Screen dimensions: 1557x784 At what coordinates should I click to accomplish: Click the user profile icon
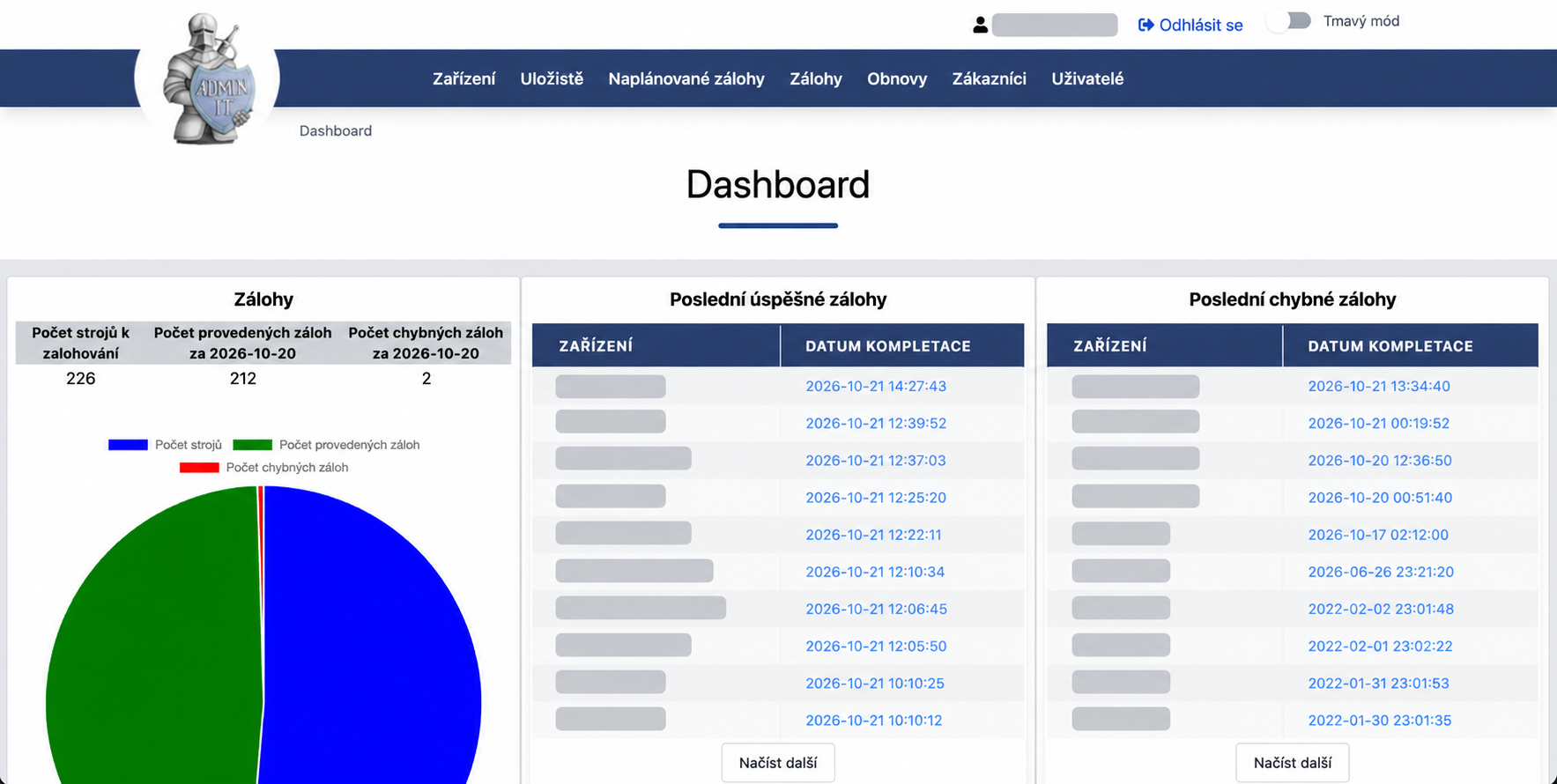[x=980, y=25]
